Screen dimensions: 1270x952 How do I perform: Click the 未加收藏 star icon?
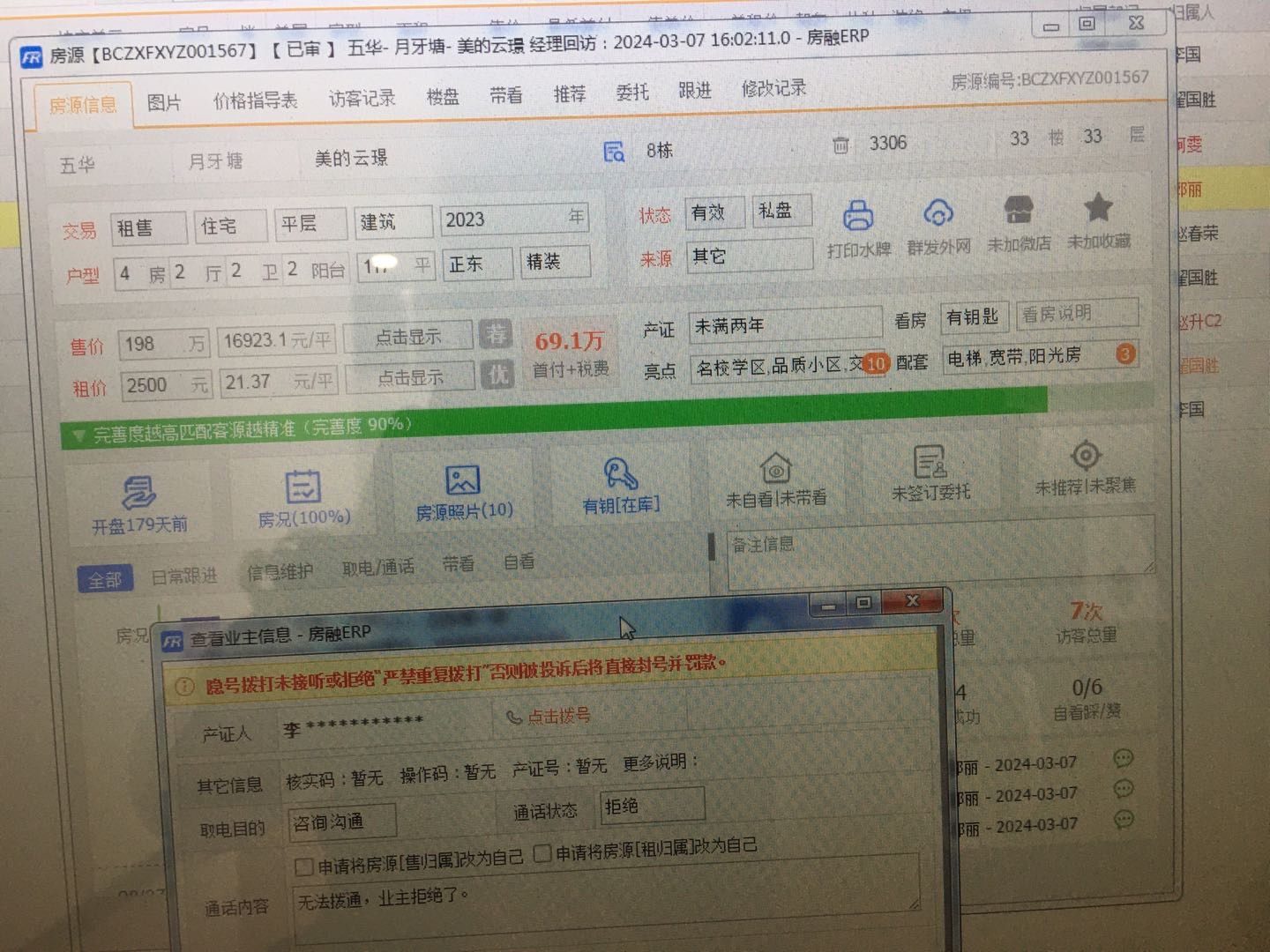1098,207
